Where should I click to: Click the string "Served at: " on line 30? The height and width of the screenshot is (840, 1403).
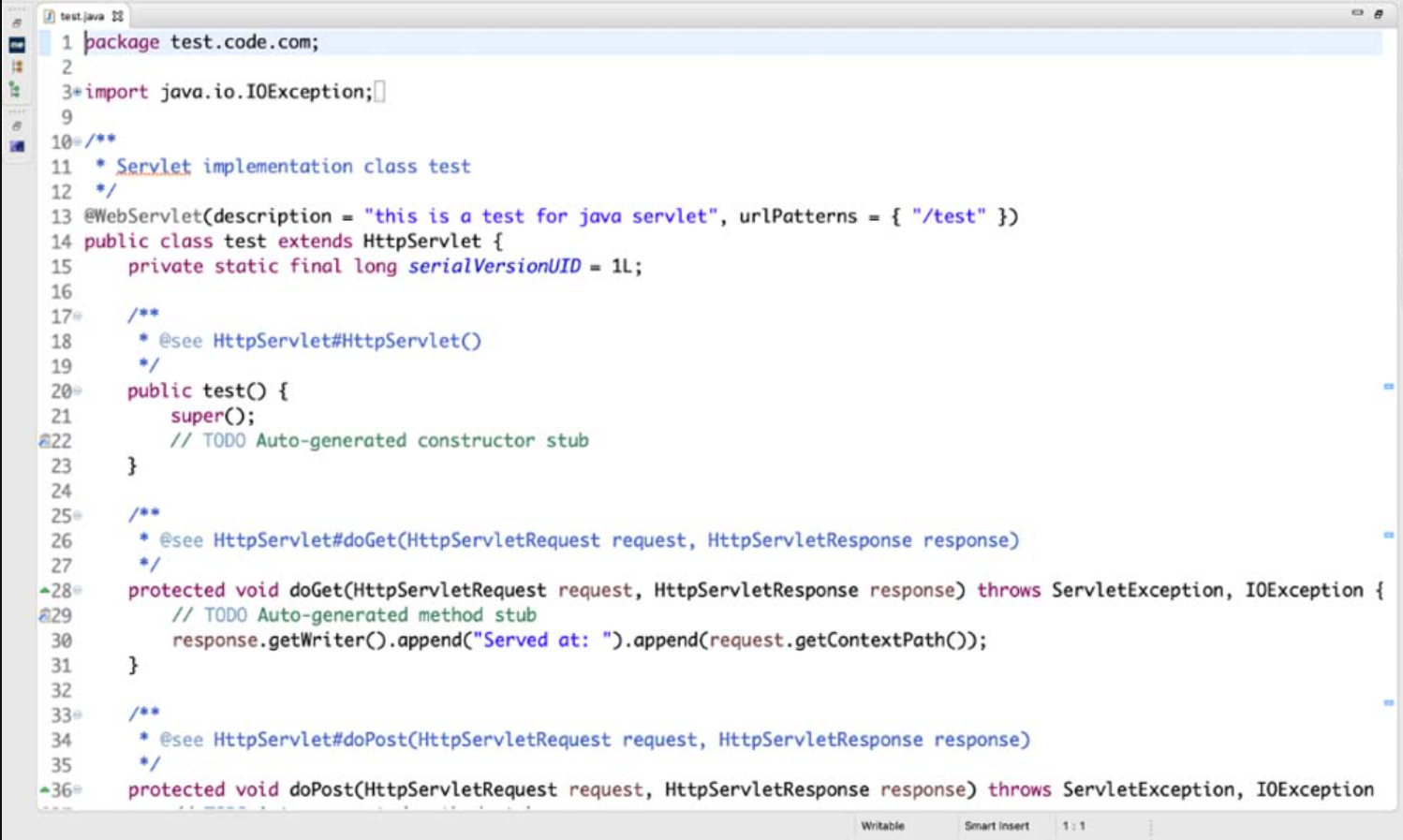548,641
